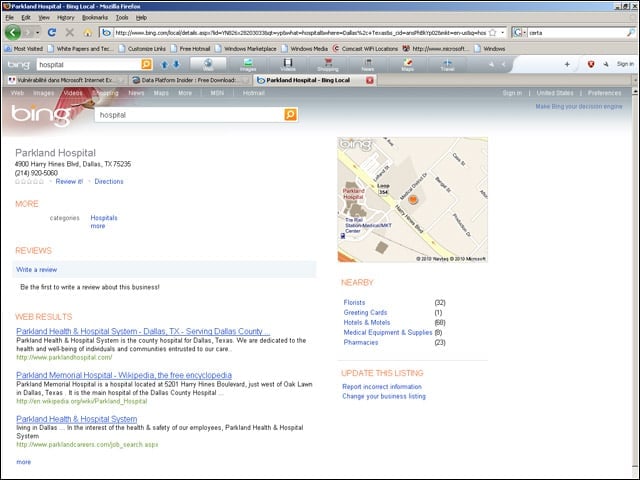Click the Bing toolbar search input

[x=89, y=64]
